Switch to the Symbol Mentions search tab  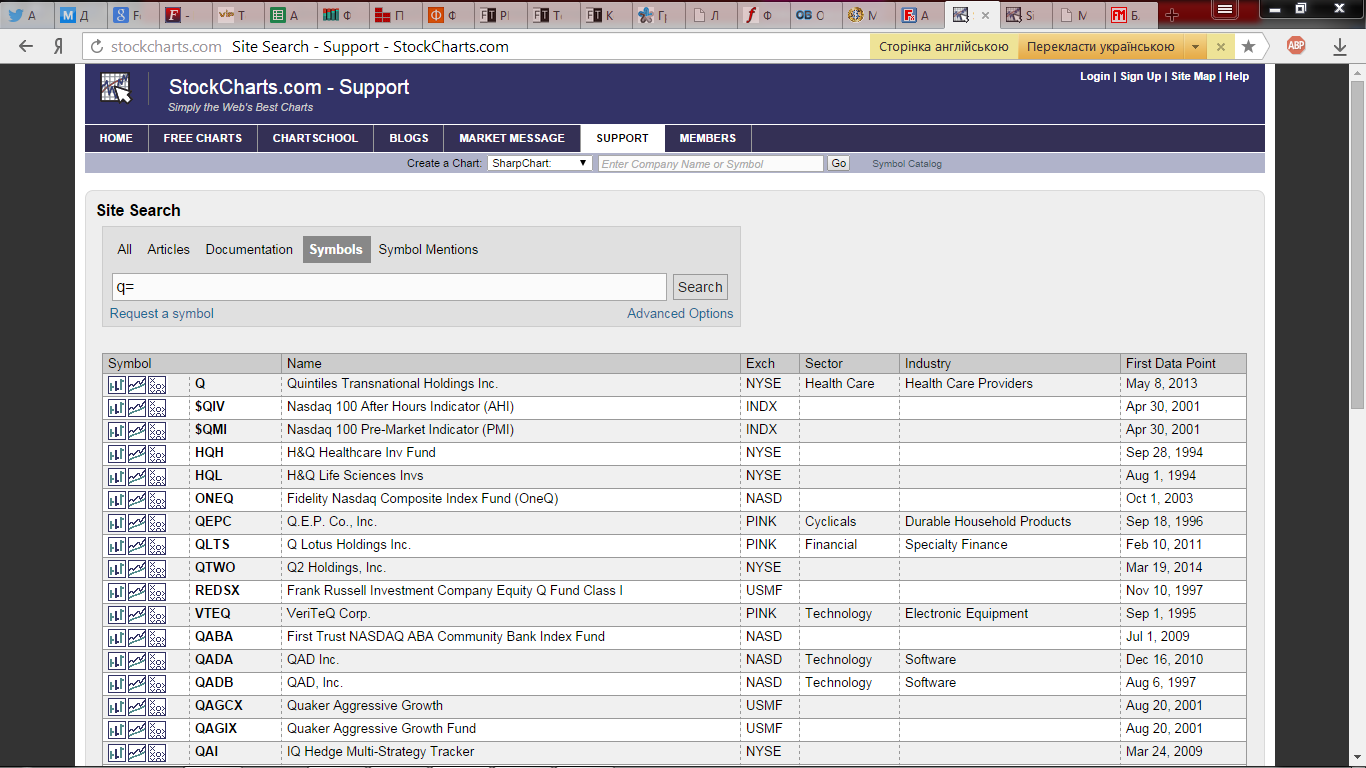point(428,249)
